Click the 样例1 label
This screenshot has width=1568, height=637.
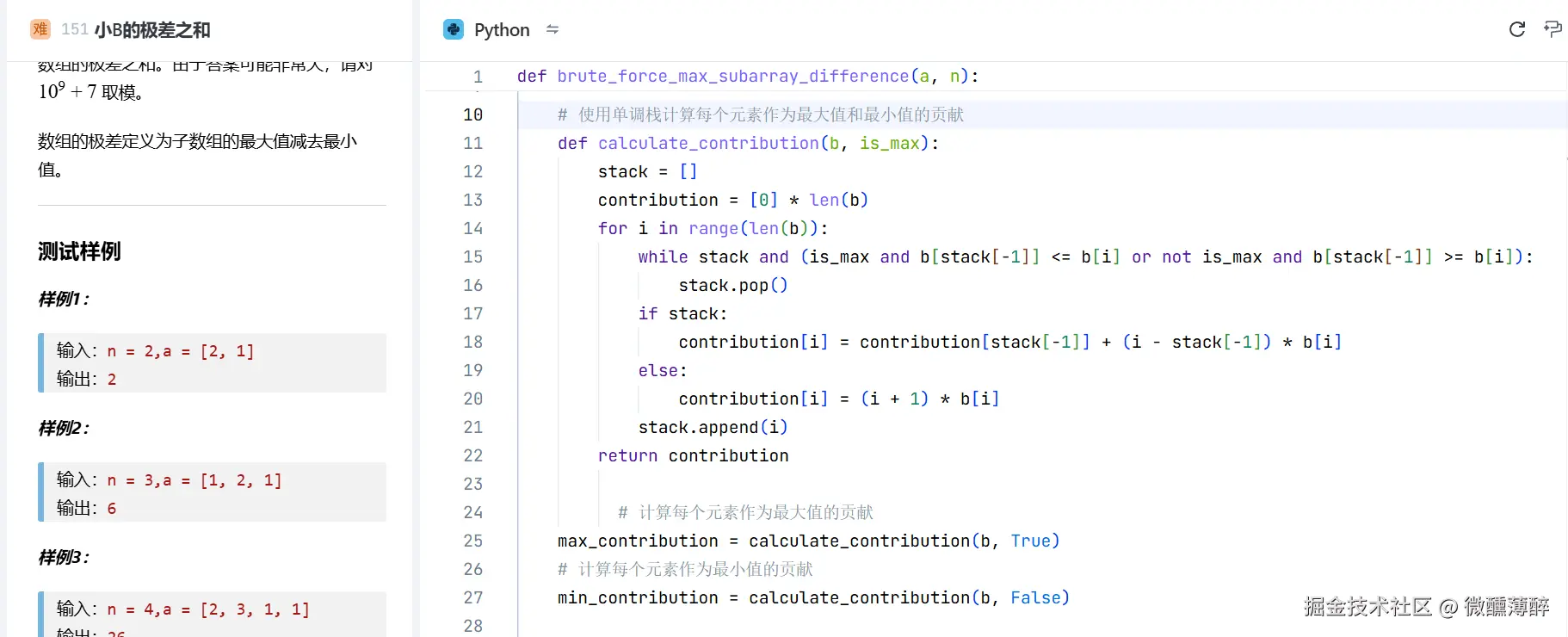pos(64,299)
